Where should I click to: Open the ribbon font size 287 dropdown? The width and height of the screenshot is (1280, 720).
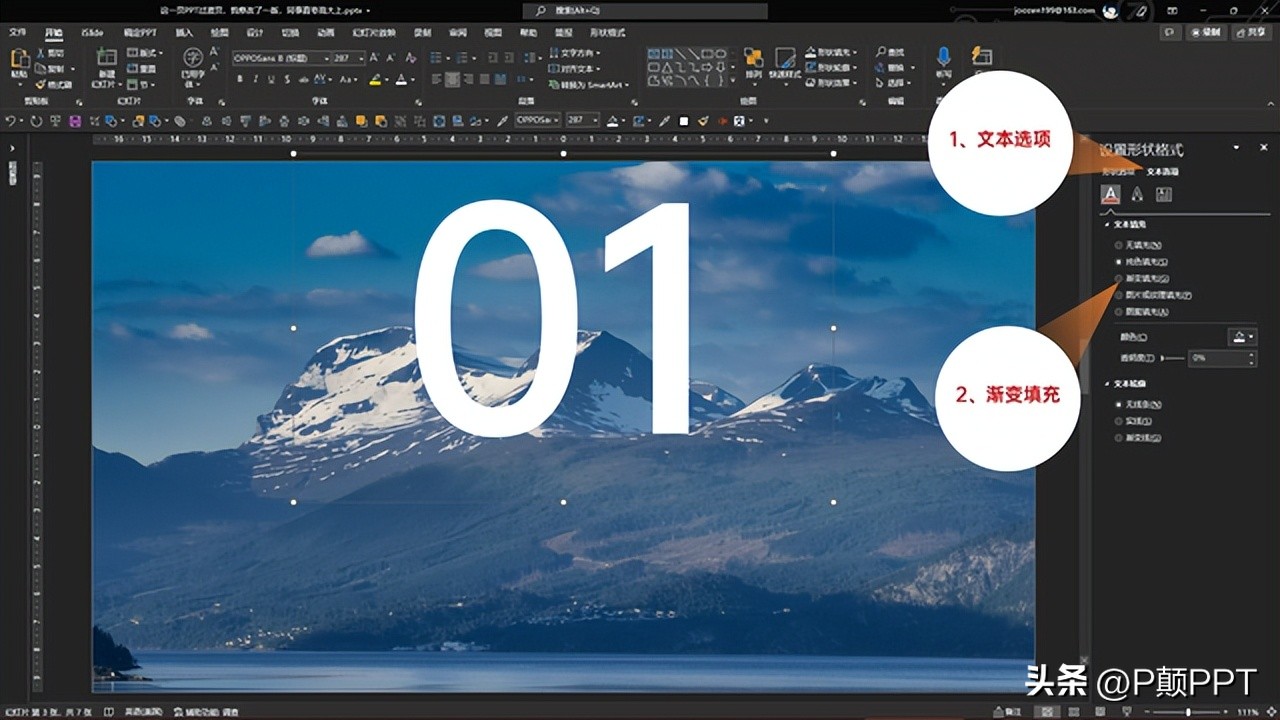point(362,58)
